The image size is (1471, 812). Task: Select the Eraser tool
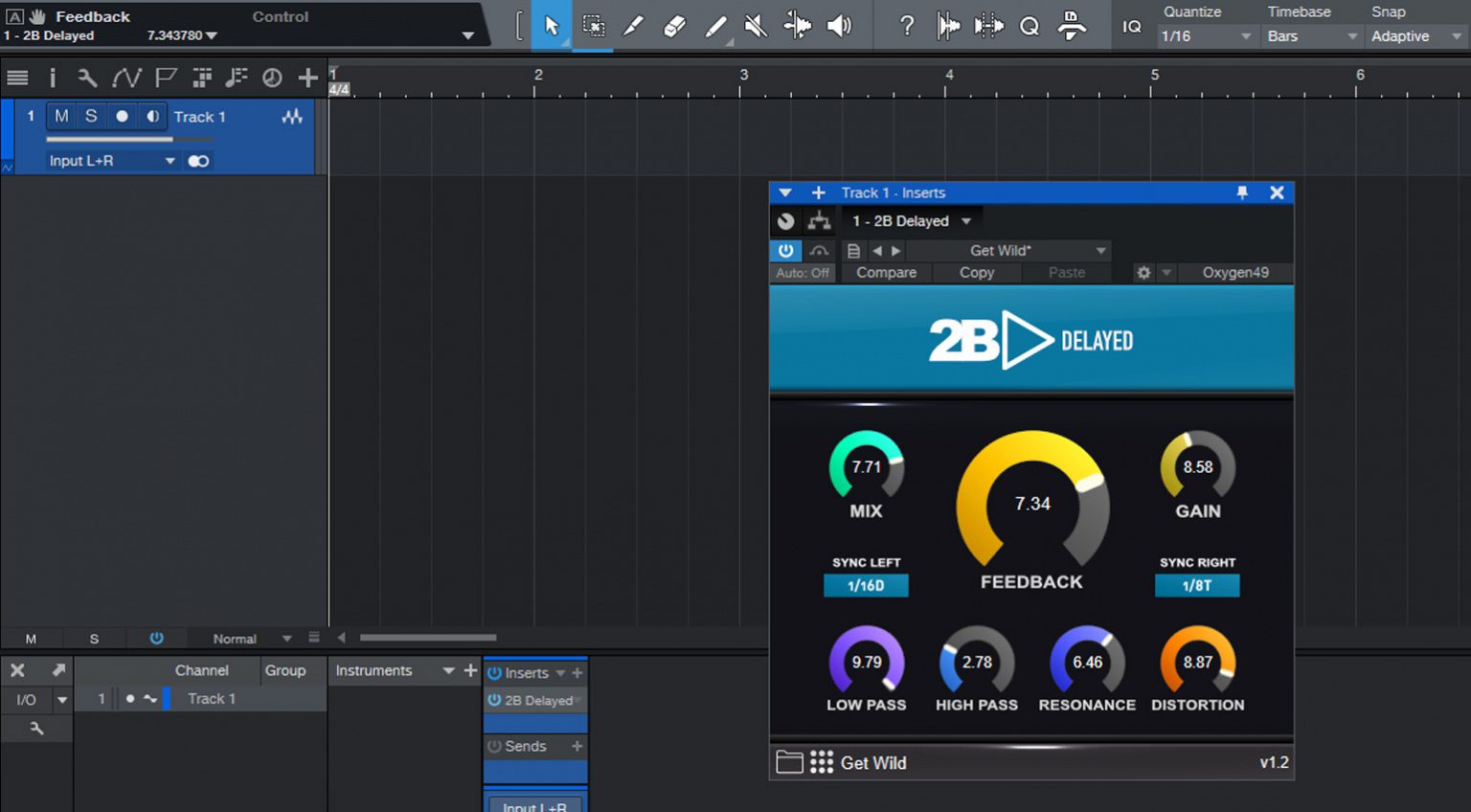click(x=673, y=26)
